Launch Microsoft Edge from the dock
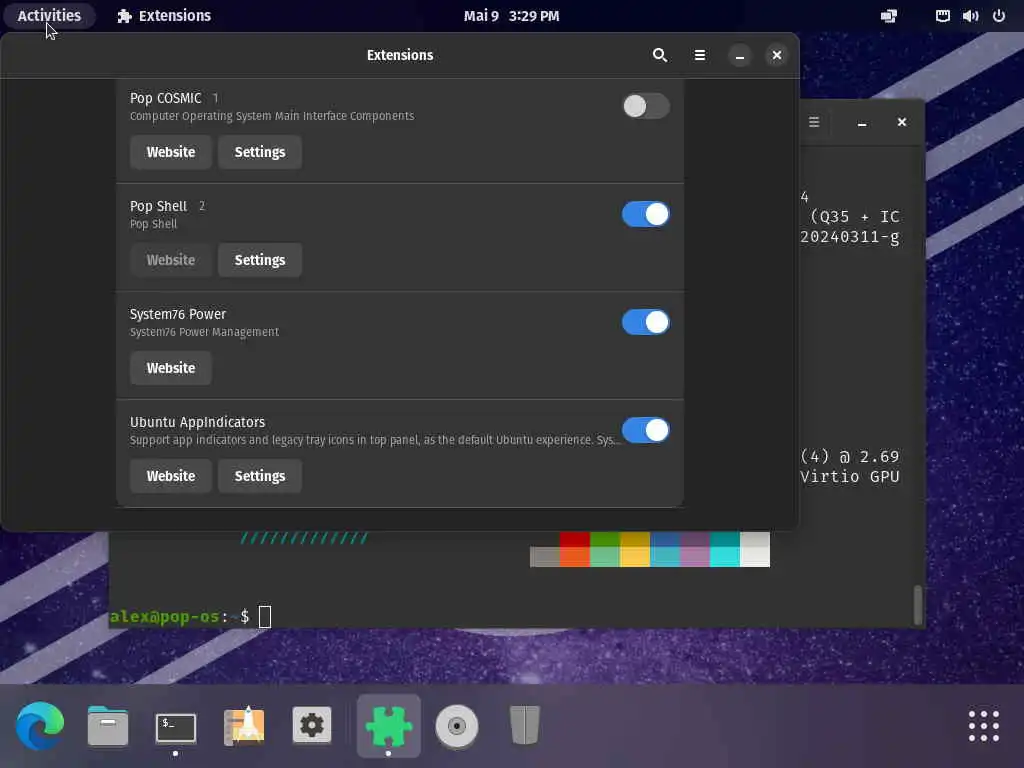 click(x=40, y=726)
